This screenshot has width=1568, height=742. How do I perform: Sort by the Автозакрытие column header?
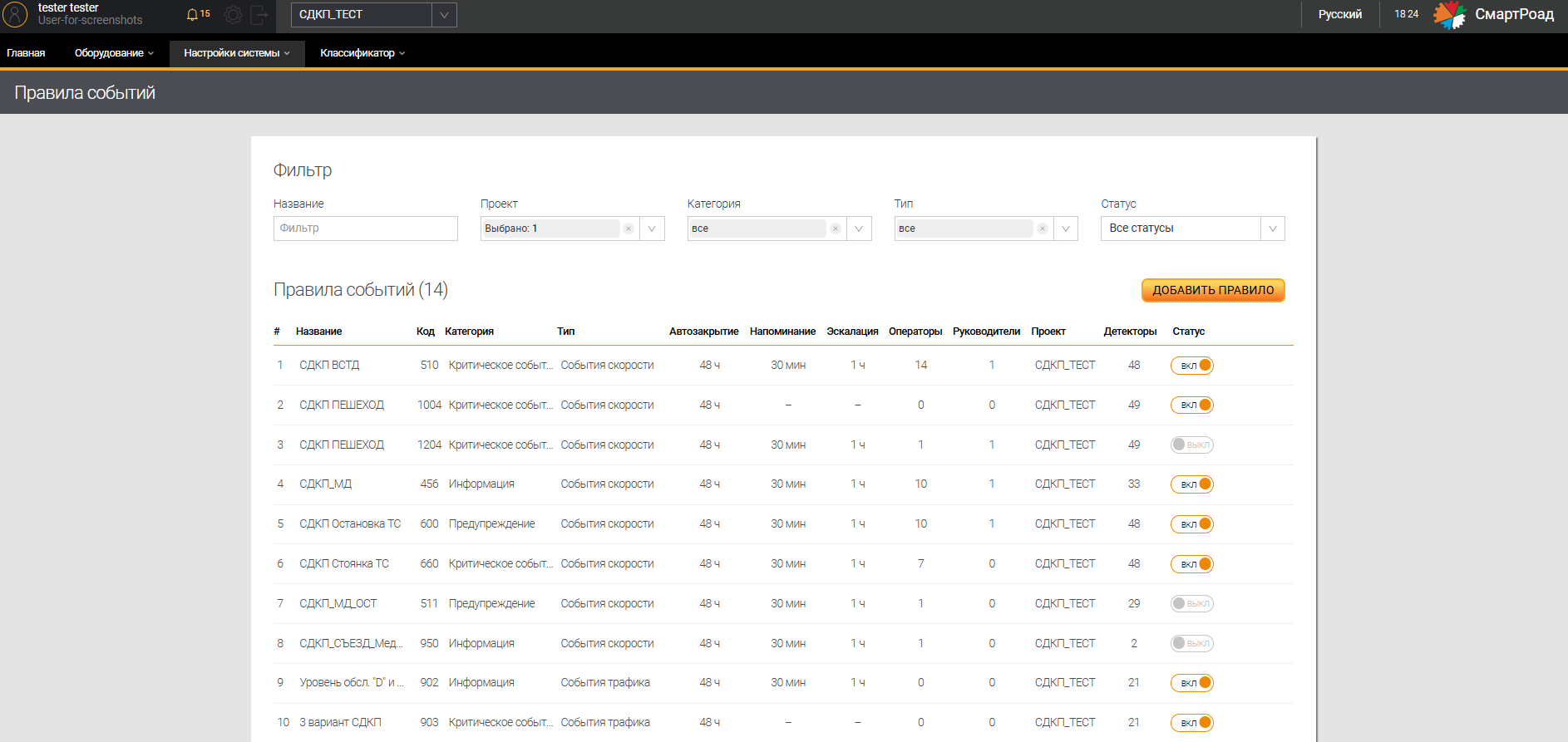[x=704, y=332]
